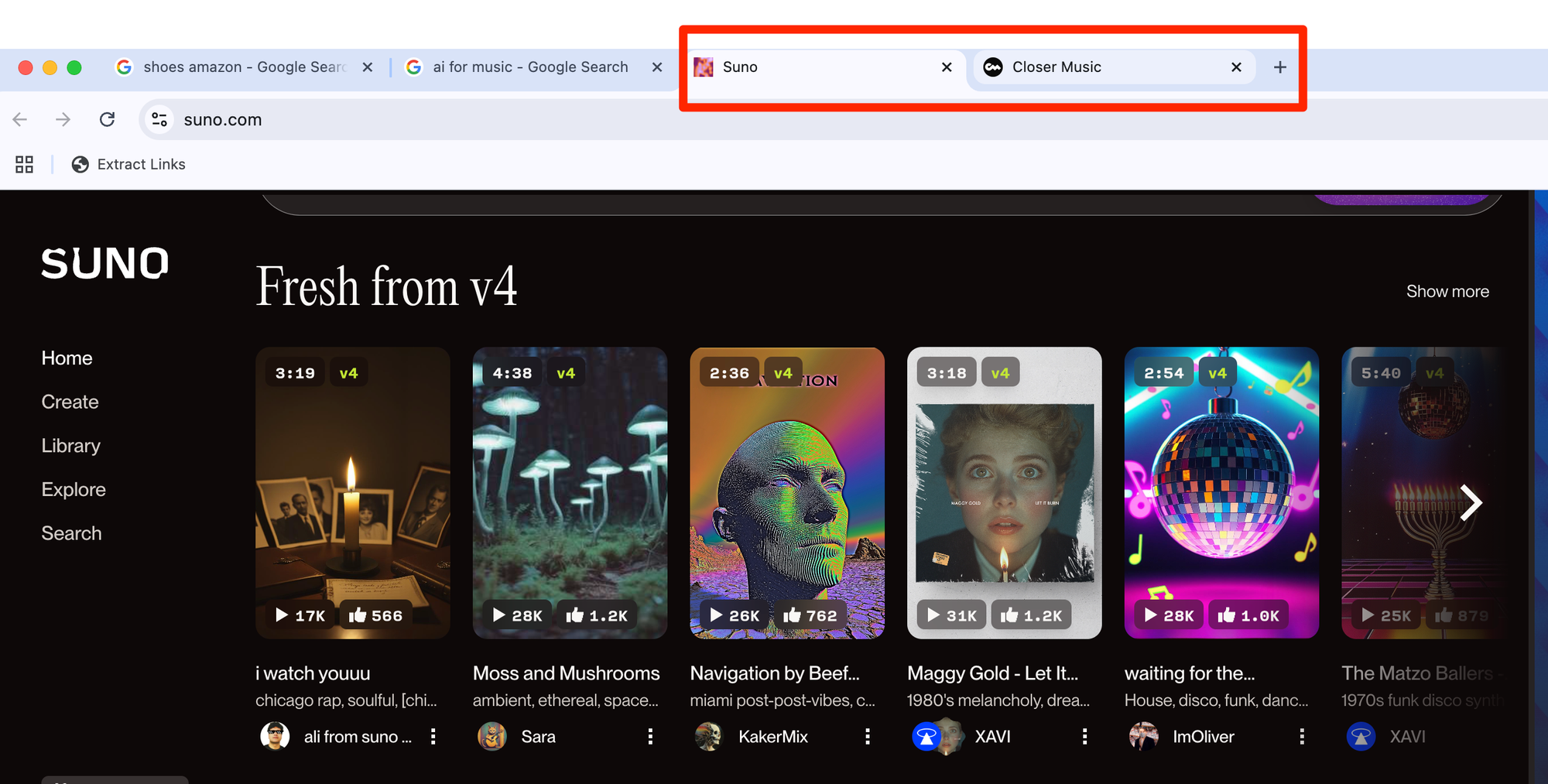Like waiting for the with 1.0K thumbs-up
Screen dimensions: 1548x784
(1248, 615)
